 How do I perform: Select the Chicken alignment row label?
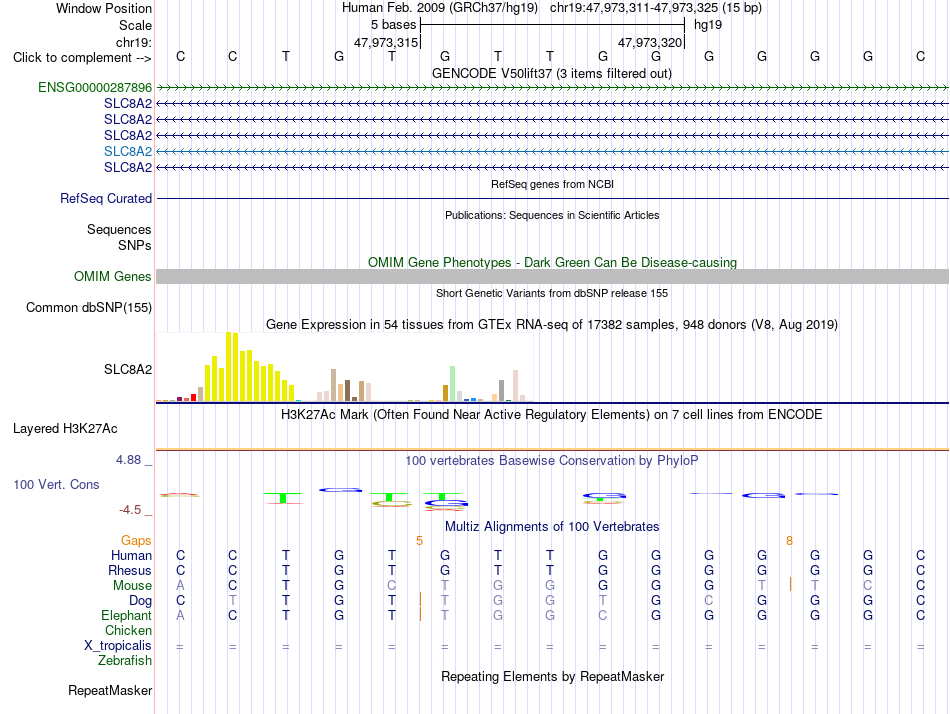click(x=128, y=630)
